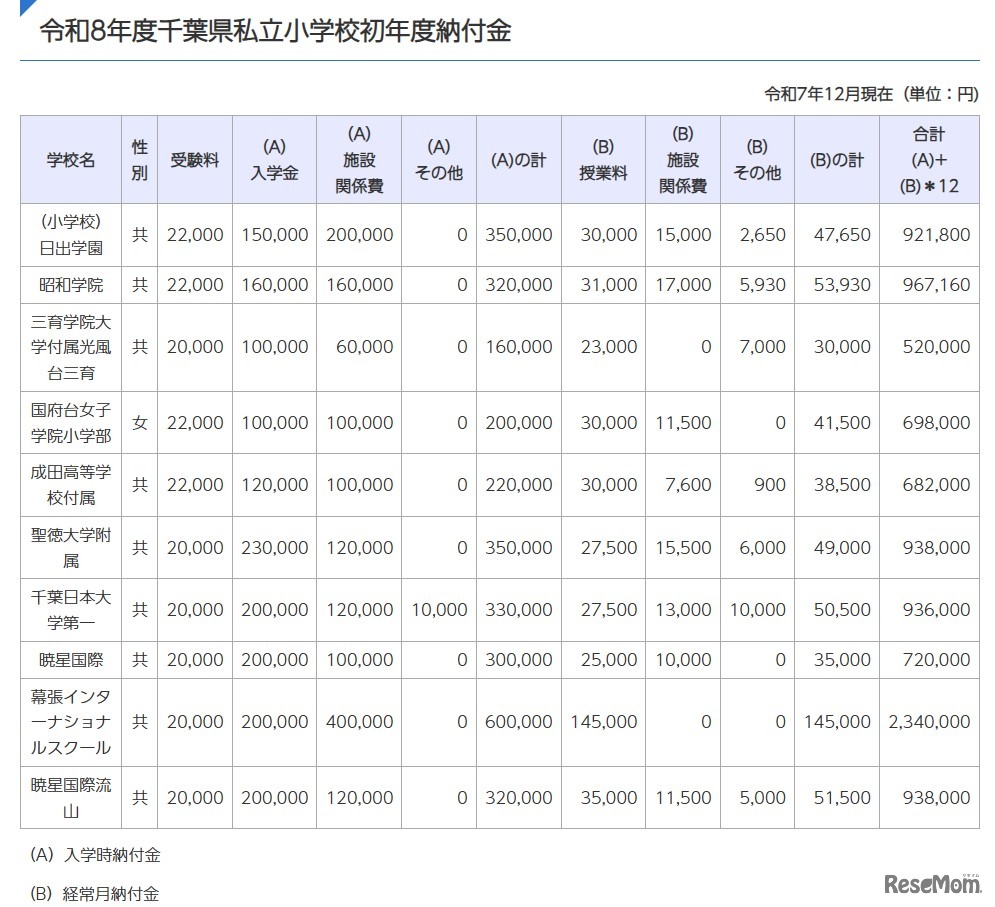
Task: Click the 受験料 column header
Action: [x=194, y=160]
